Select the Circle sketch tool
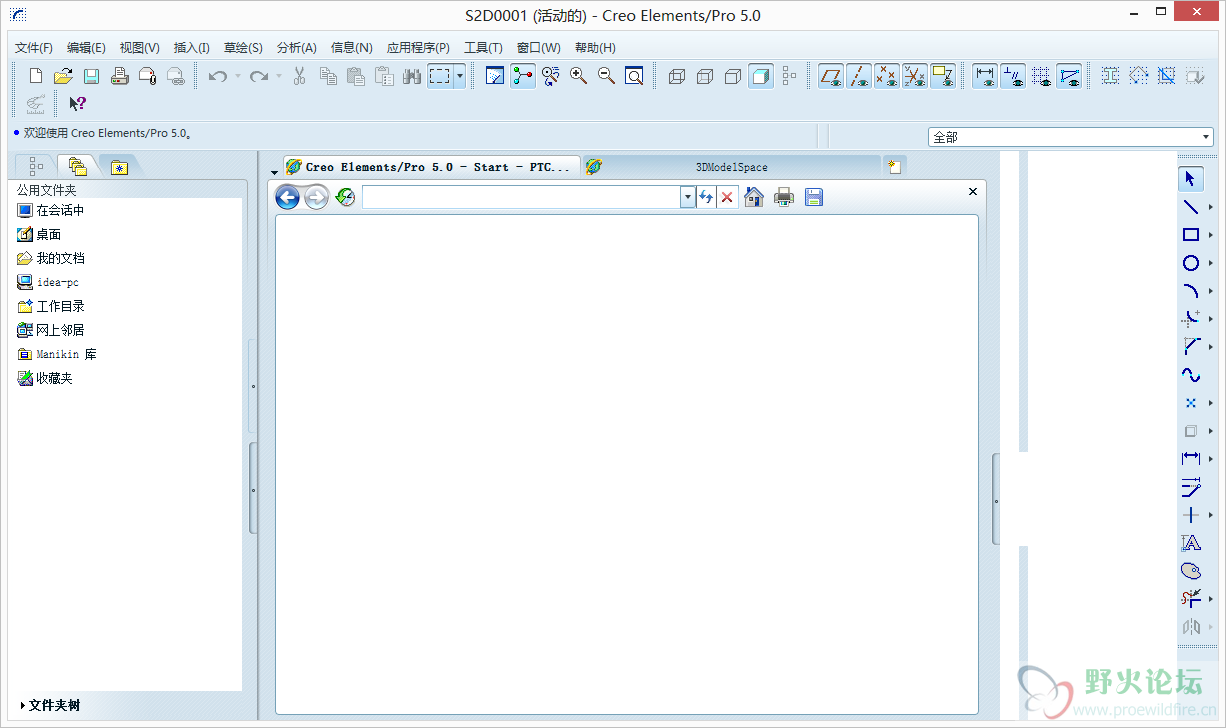The image size is (1226, 728). [1190, 263]
